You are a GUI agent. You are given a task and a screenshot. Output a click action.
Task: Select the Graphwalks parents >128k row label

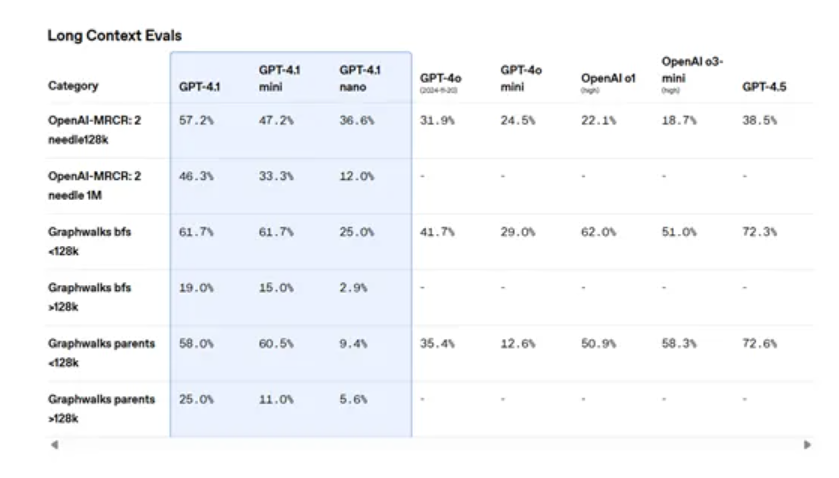(x=102, y=409)
